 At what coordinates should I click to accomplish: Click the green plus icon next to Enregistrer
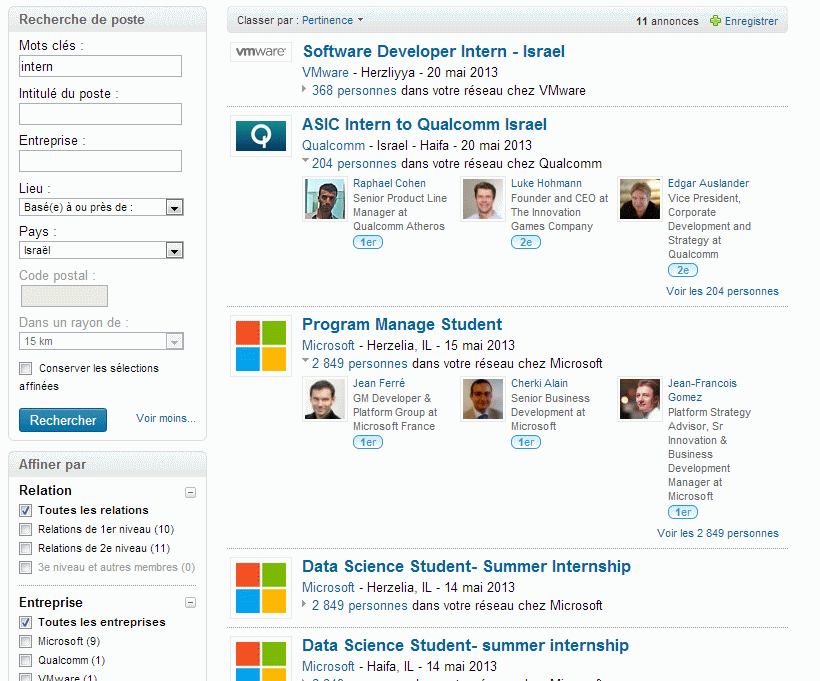point(715,21)
